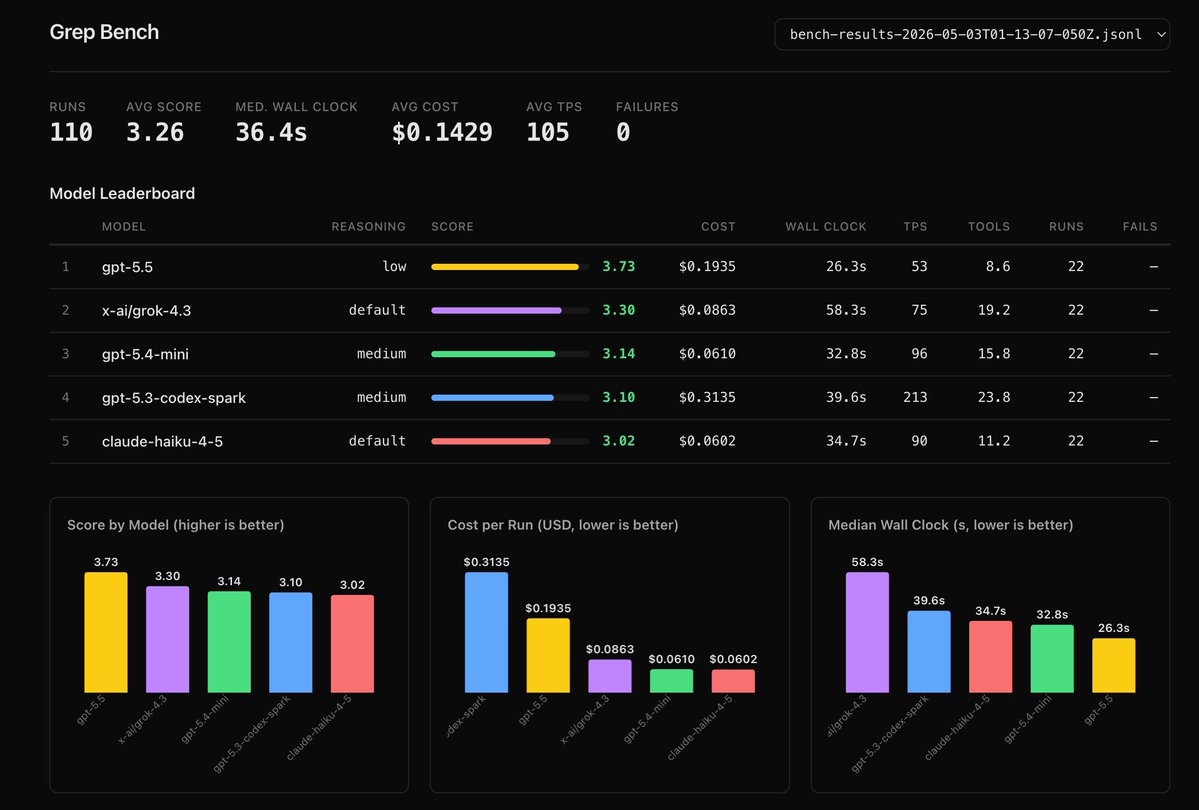This screenshot has width=1199, height=810.
Task: Click the WALL CLOCK column header
Action: click(x=826, y=226)
